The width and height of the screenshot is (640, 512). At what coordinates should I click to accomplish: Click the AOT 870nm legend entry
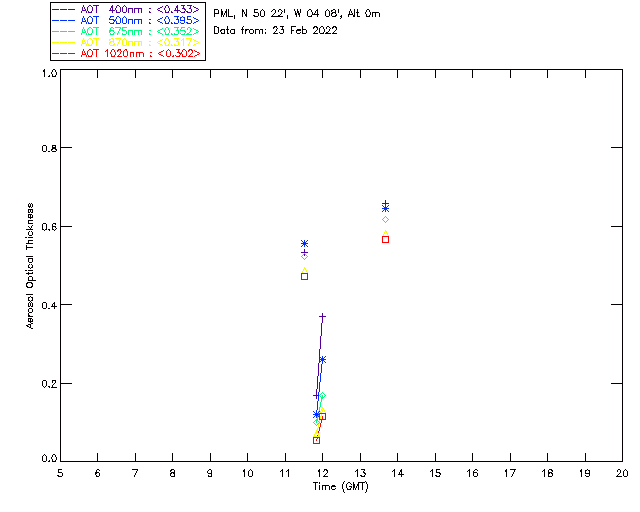[126, 42]
